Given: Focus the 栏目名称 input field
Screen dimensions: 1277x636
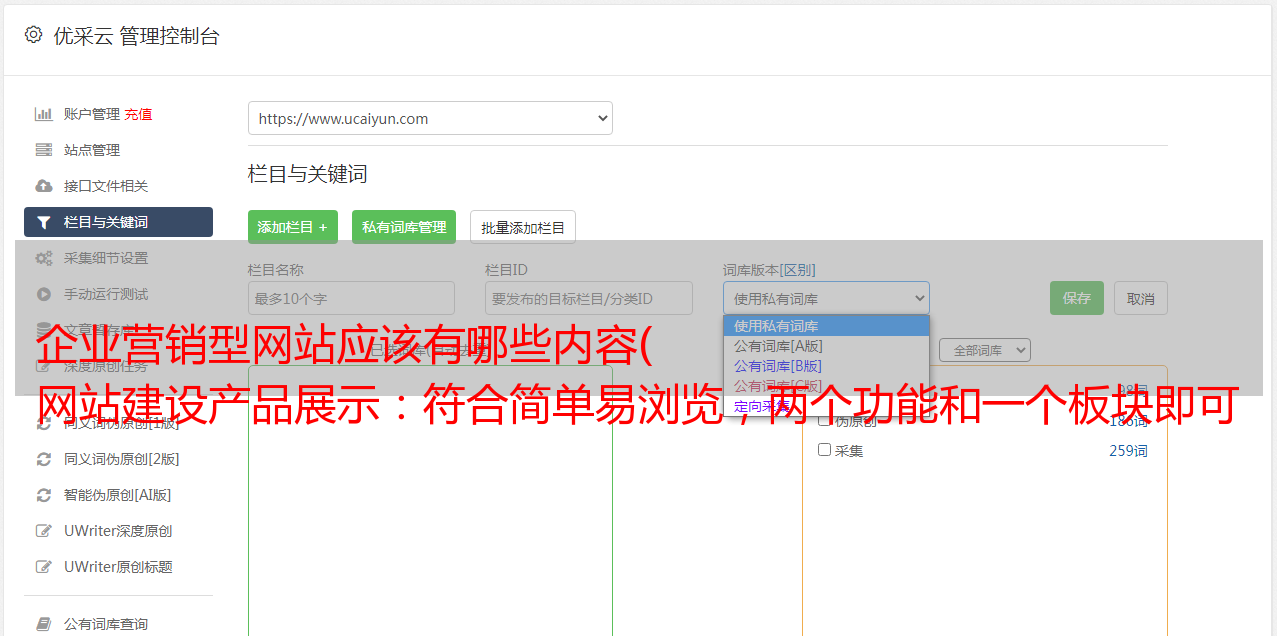Looking at the screenshot, I should click(x=351, y=298).
